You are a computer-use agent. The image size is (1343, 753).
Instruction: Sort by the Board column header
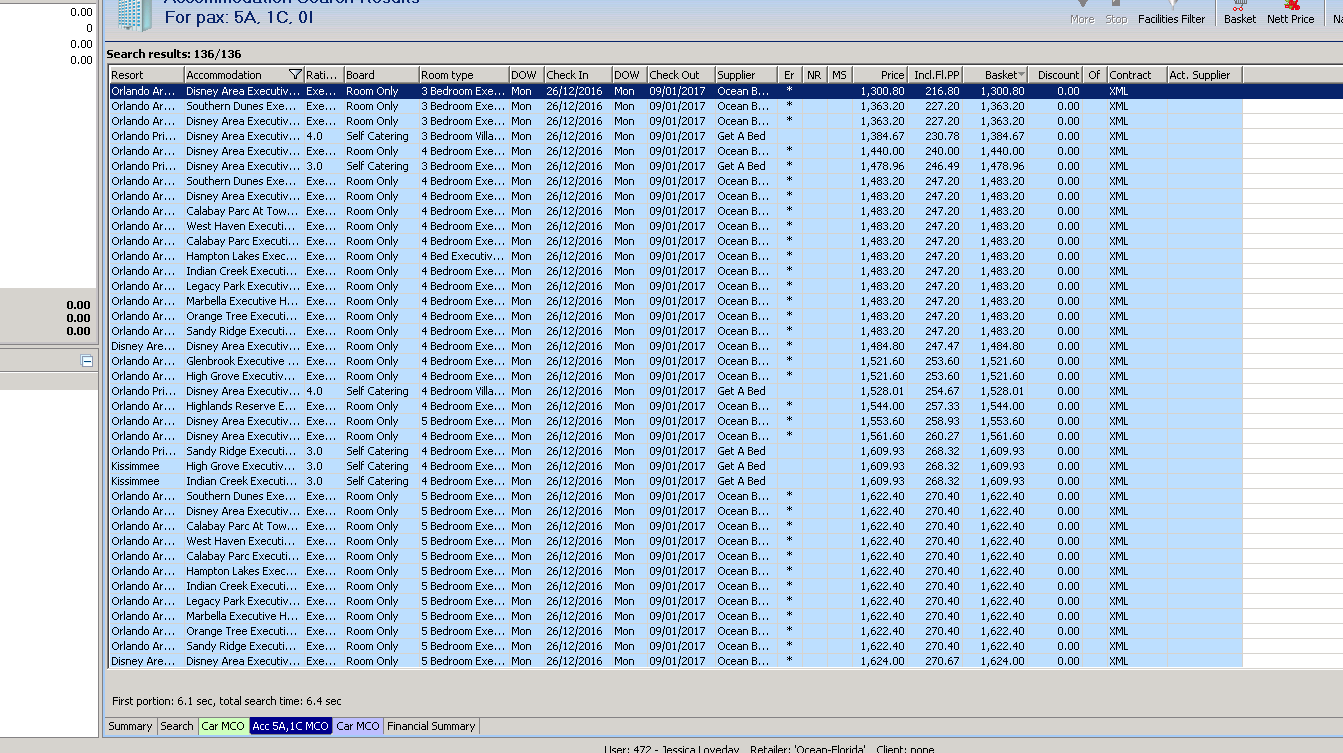point(381,75)
